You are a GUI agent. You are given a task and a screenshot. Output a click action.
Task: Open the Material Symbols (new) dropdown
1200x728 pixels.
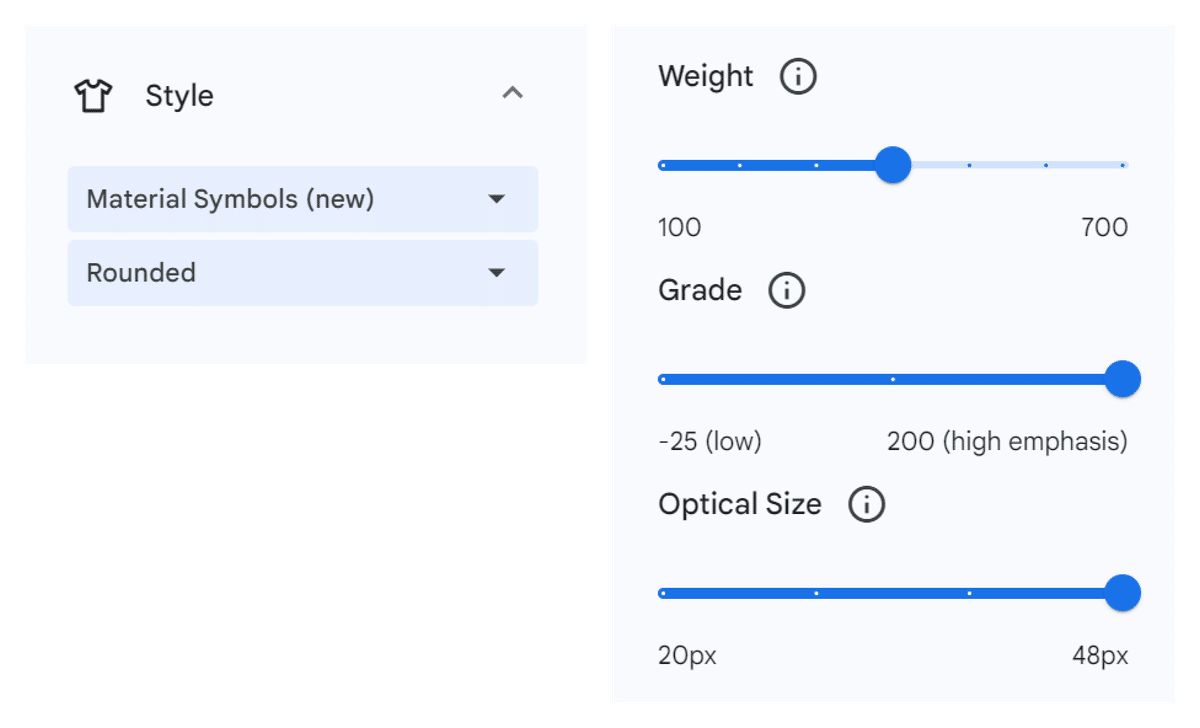303,199
